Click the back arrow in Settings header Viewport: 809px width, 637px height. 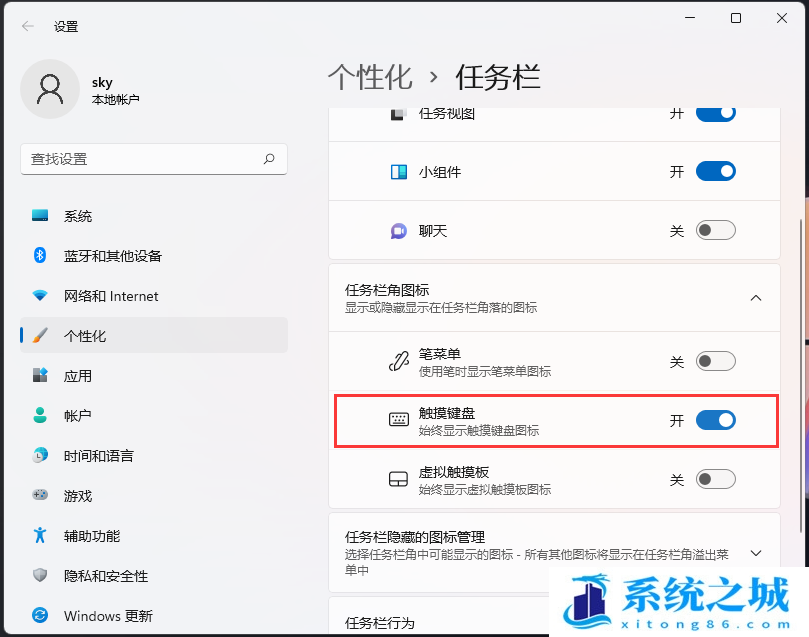coord(28,26)
